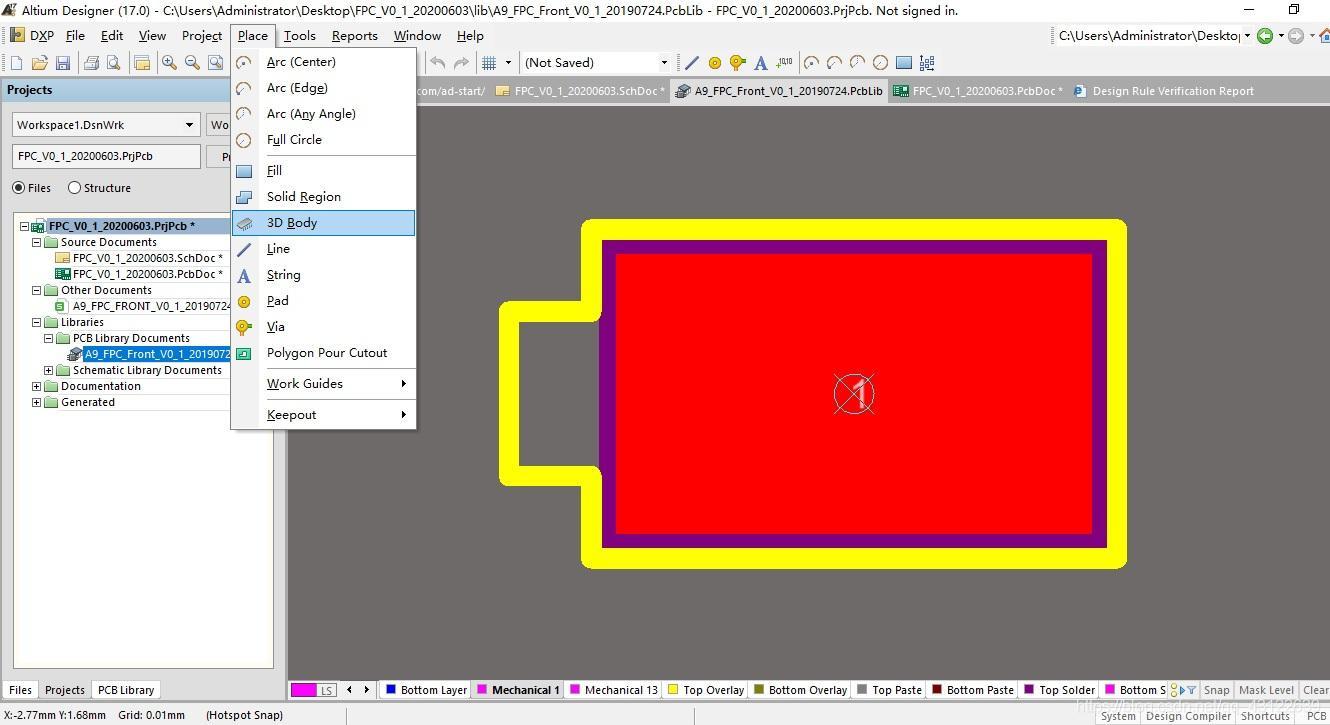This screenshot has height=725, width=1330.
Task: Click the layer filter funnel icon
Action: [1190, 690]
